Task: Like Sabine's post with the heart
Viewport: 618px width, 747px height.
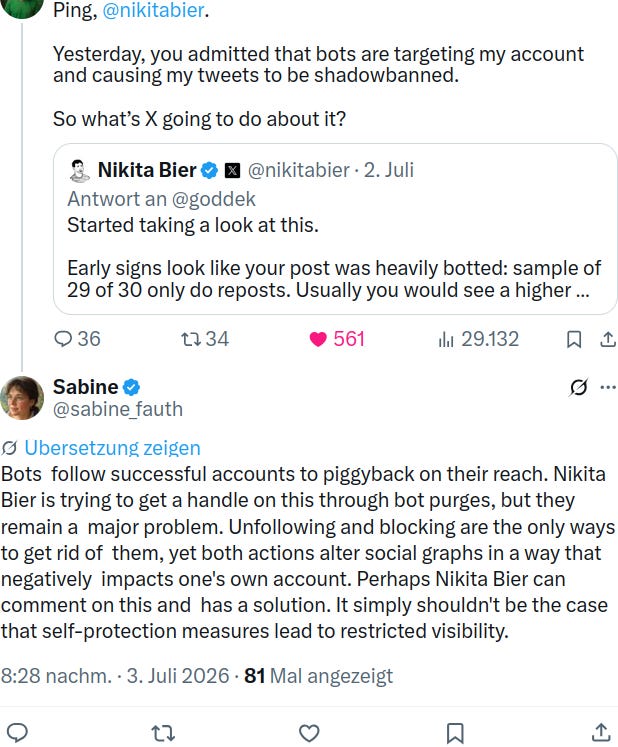Action: click(x=309, y=733)
